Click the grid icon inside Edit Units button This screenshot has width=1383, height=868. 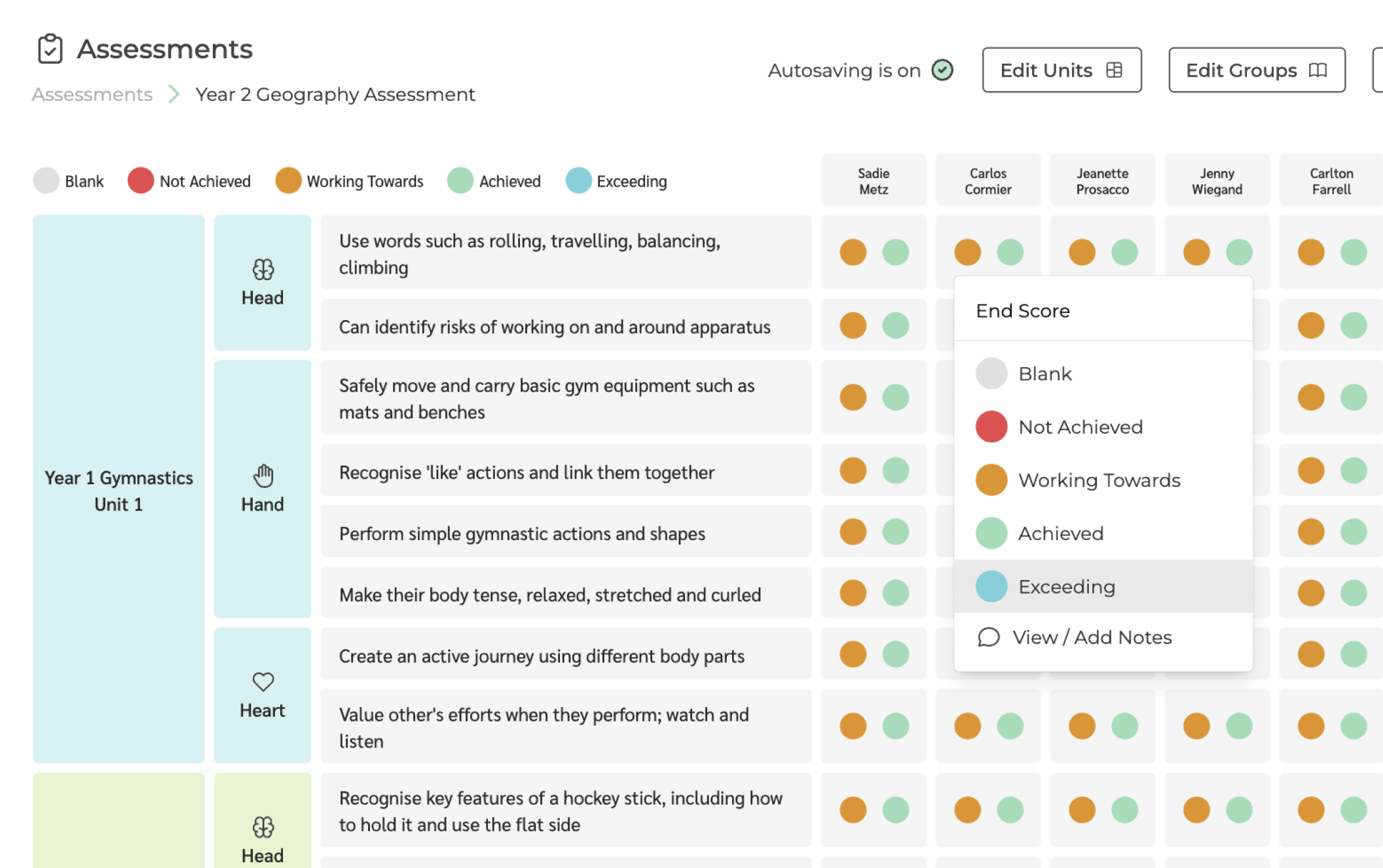tap(1114, 69)
